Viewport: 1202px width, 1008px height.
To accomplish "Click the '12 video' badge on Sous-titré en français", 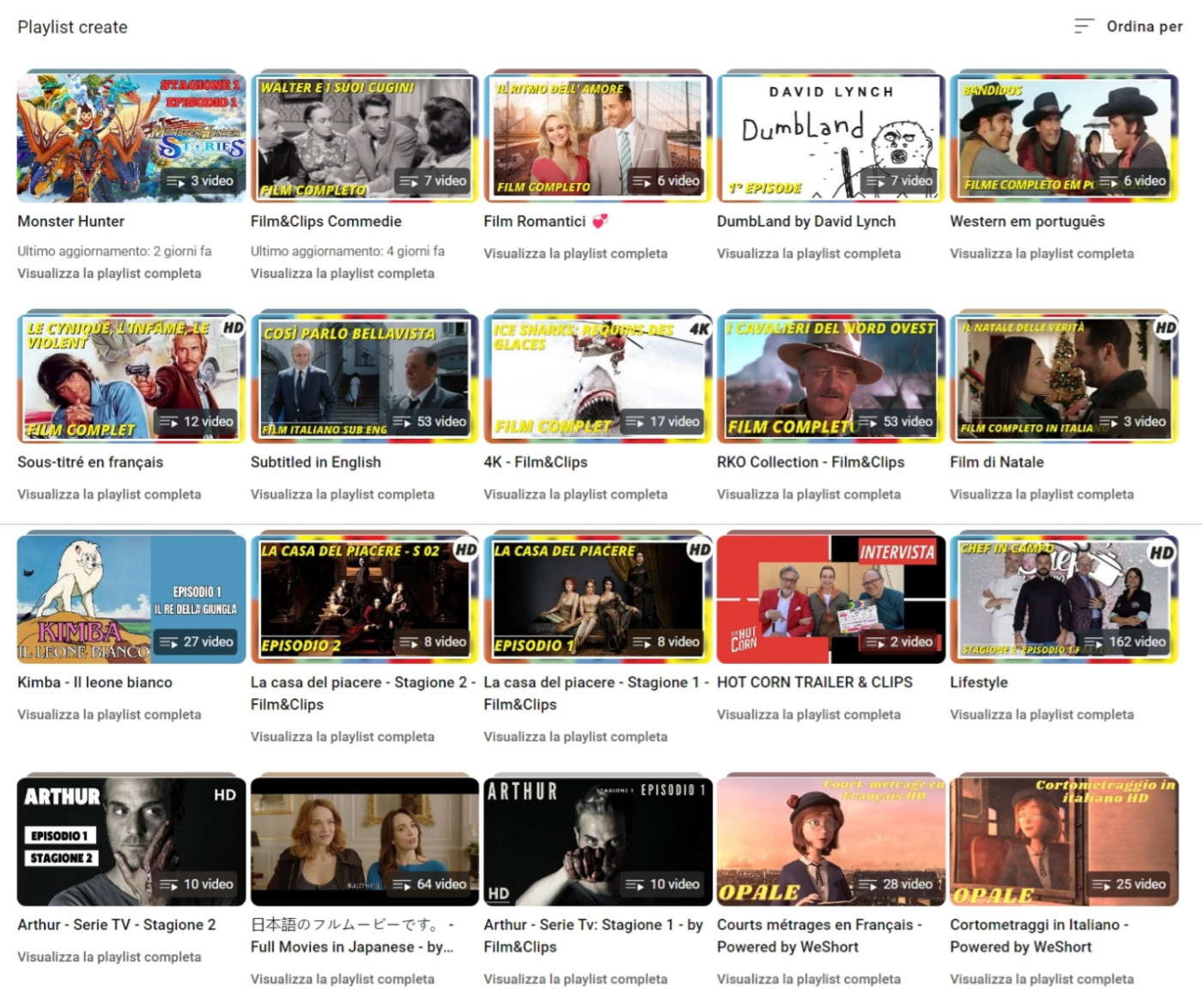I will 197,422.
